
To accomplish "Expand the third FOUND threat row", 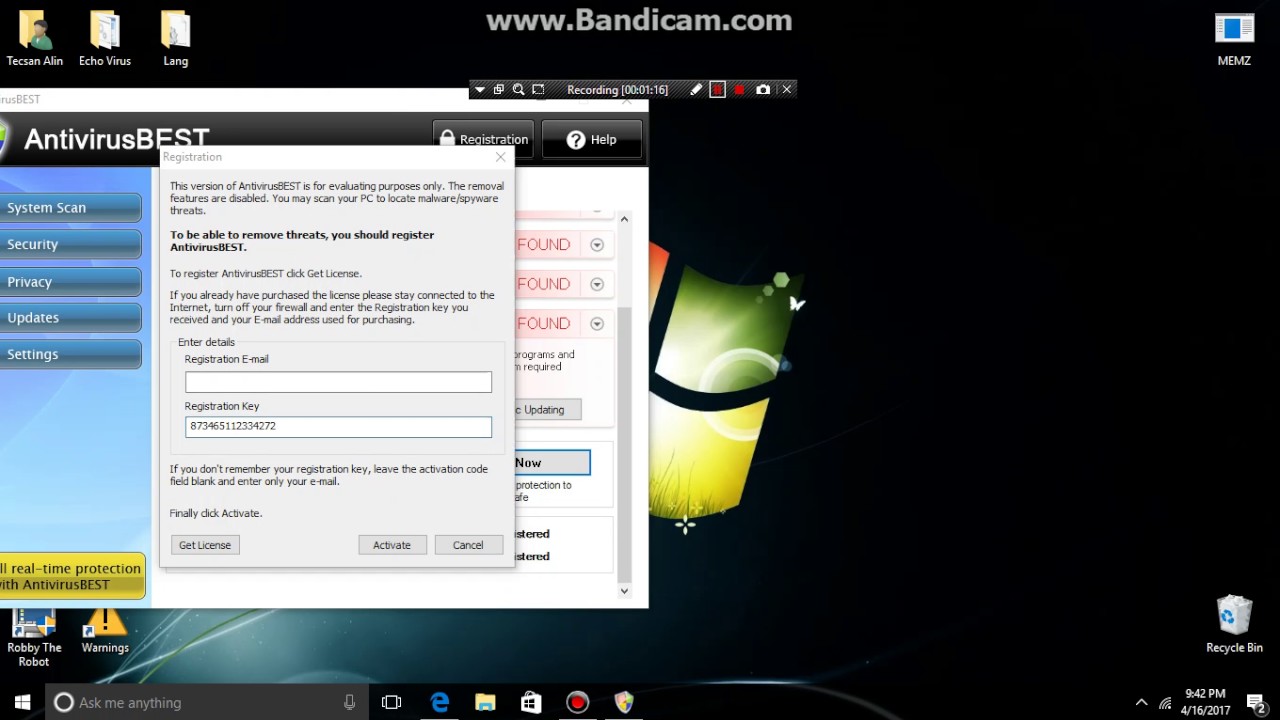I will point(597,324).
